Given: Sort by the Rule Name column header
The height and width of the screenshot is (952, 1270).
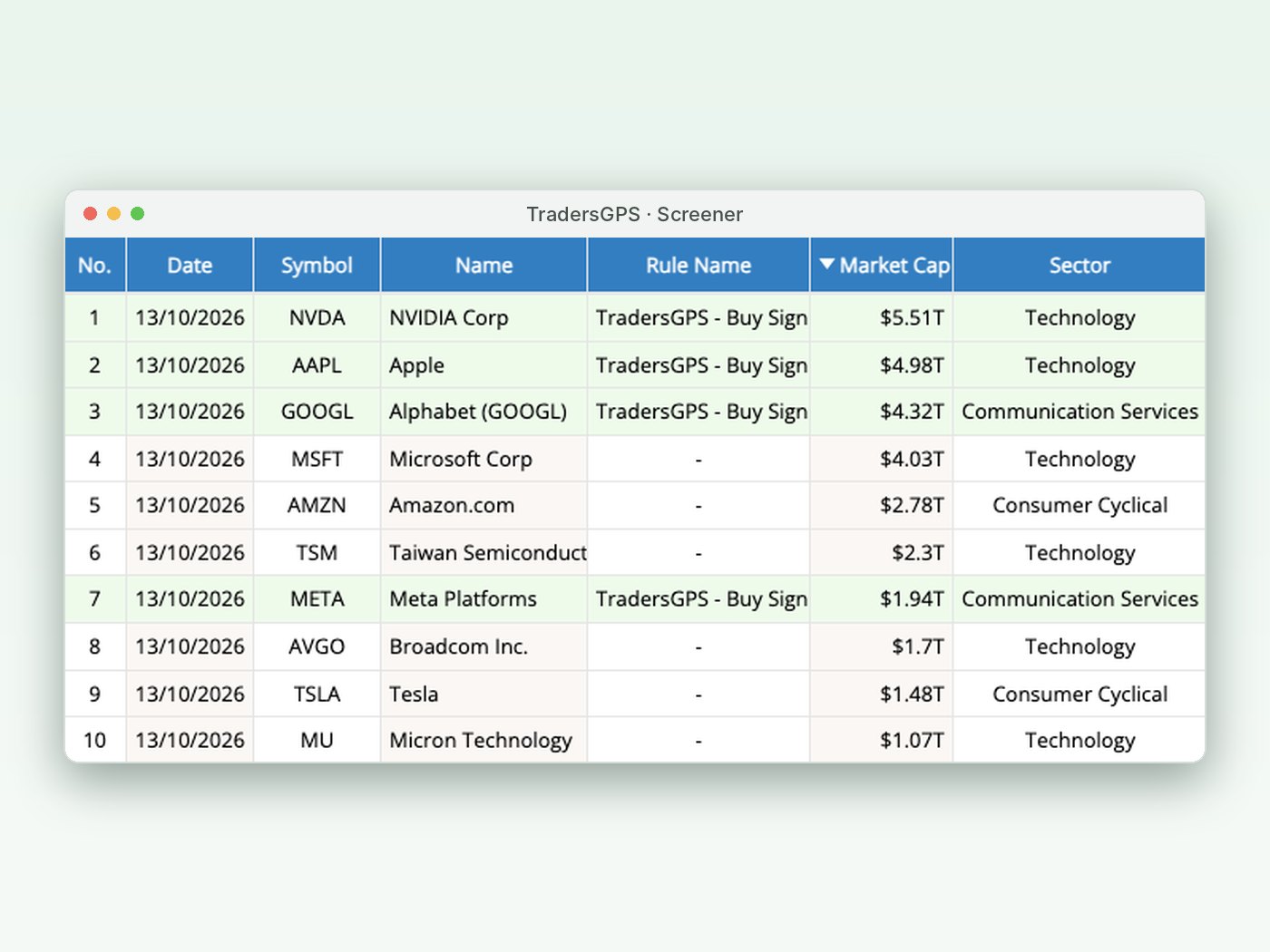Looking at the screenshot, I should [698, 265].
